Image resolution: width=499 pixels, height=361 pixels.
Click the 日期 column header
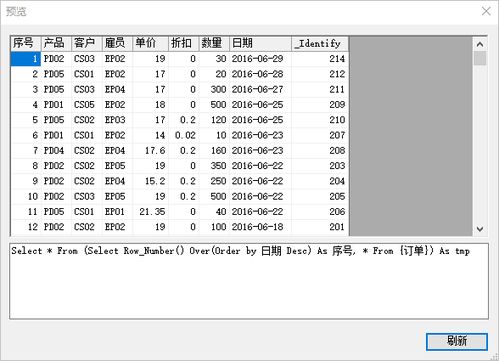(261, 43)
